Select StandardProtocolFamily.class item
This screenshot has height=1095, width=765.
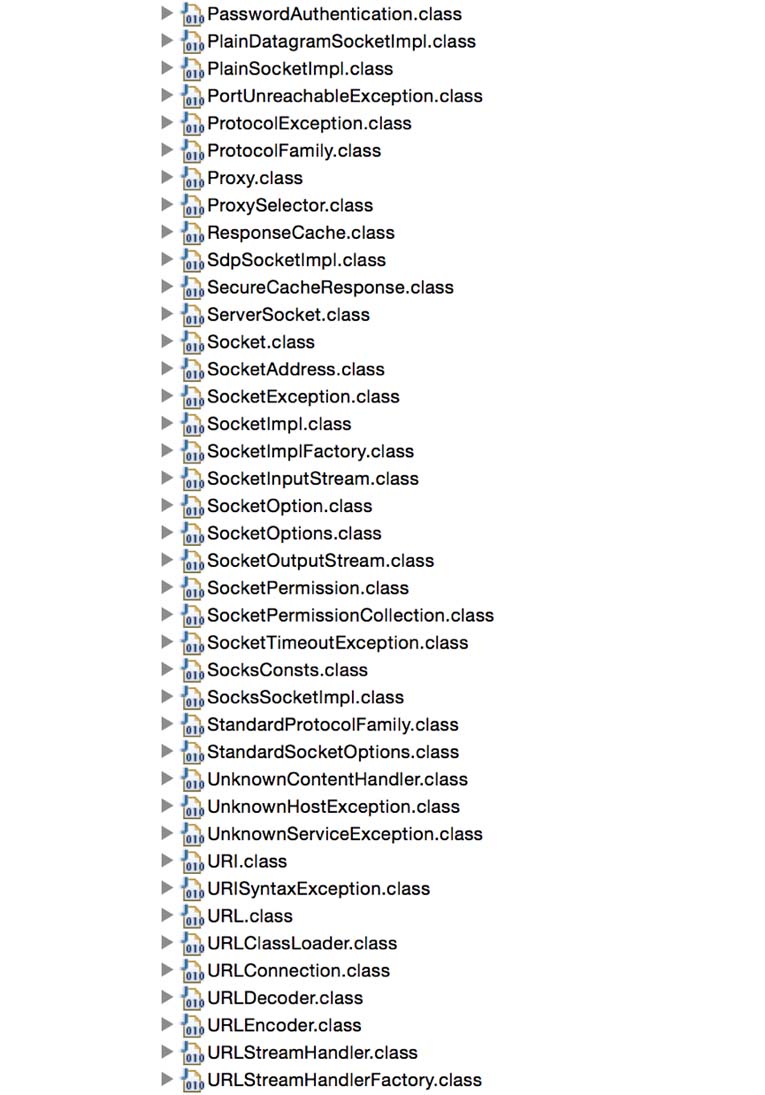(333, 725)
